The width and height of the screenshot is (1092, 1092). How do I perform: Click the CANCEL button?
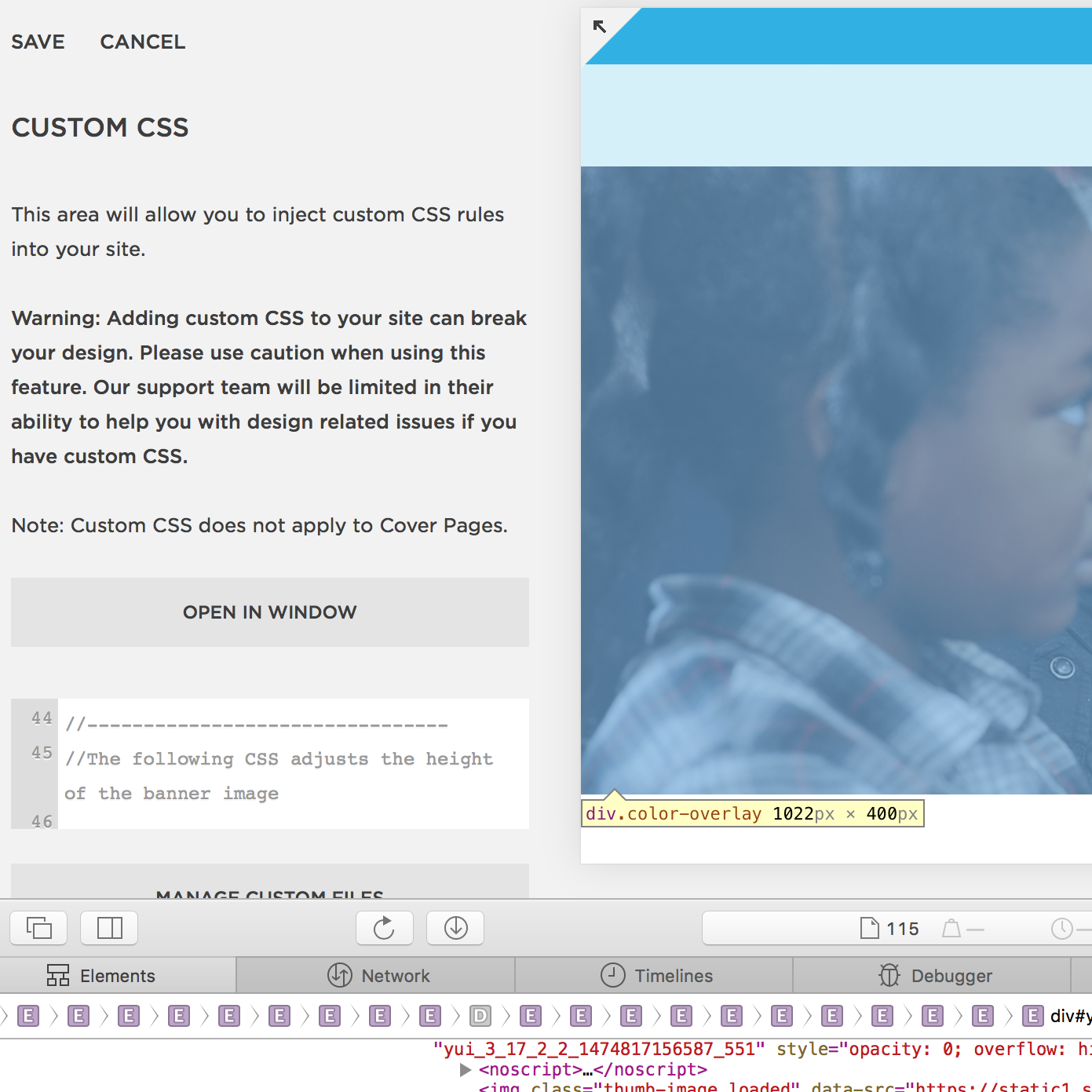click(x=143, y=42)
